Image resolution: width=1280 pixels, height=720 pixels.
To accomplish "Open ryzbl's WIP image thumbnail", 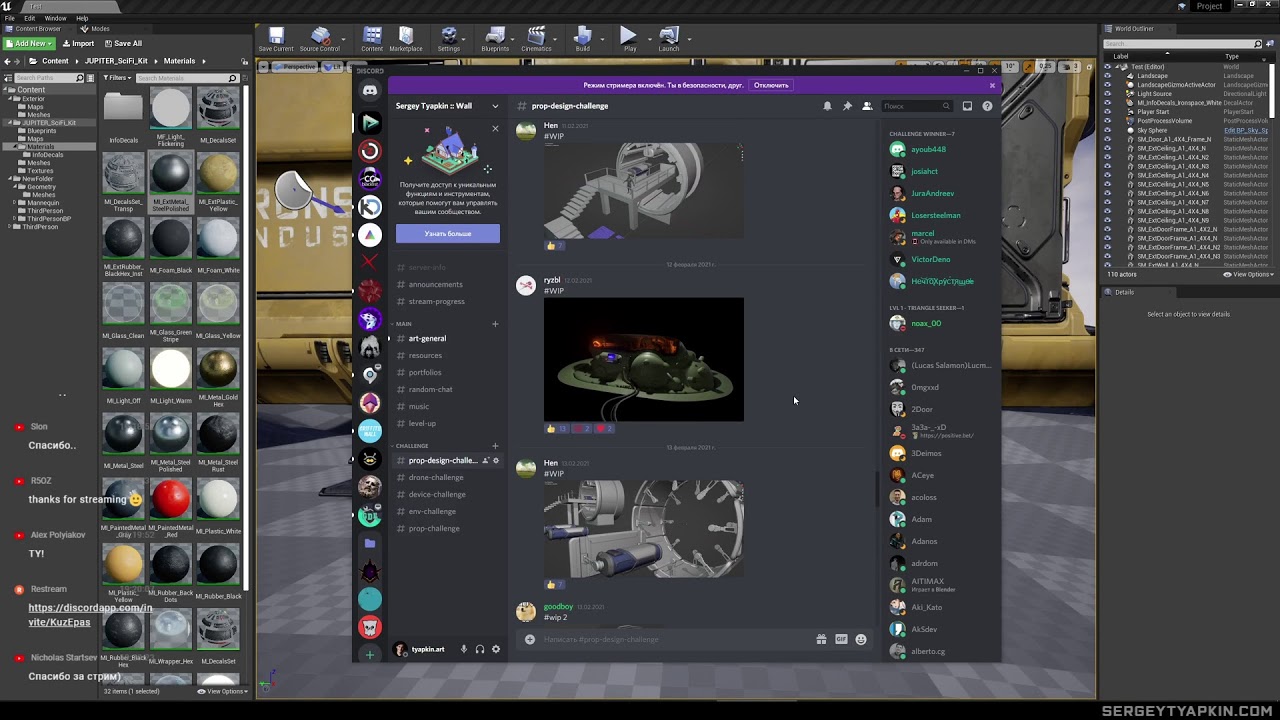I will [644, 360].
